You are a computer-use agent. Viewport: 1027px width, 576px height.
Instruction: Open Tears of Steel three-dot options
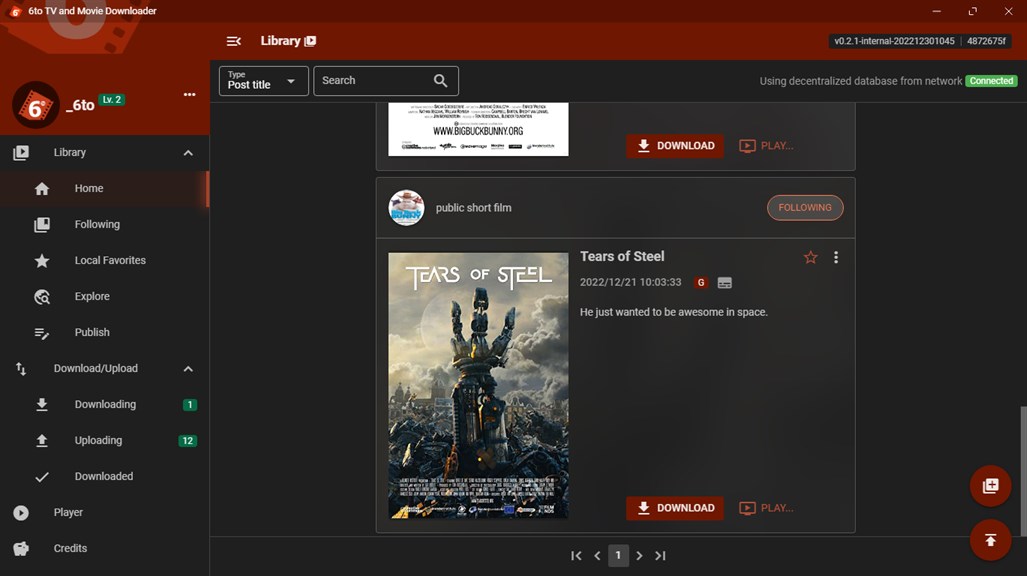836,258
